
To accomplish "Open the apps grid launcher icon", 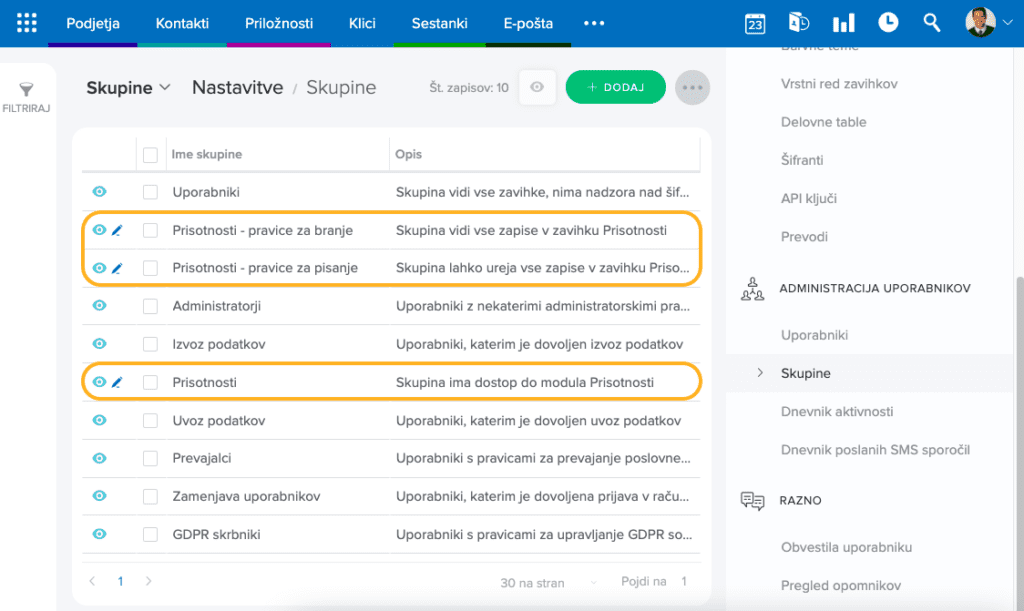I will coord(27,22).
